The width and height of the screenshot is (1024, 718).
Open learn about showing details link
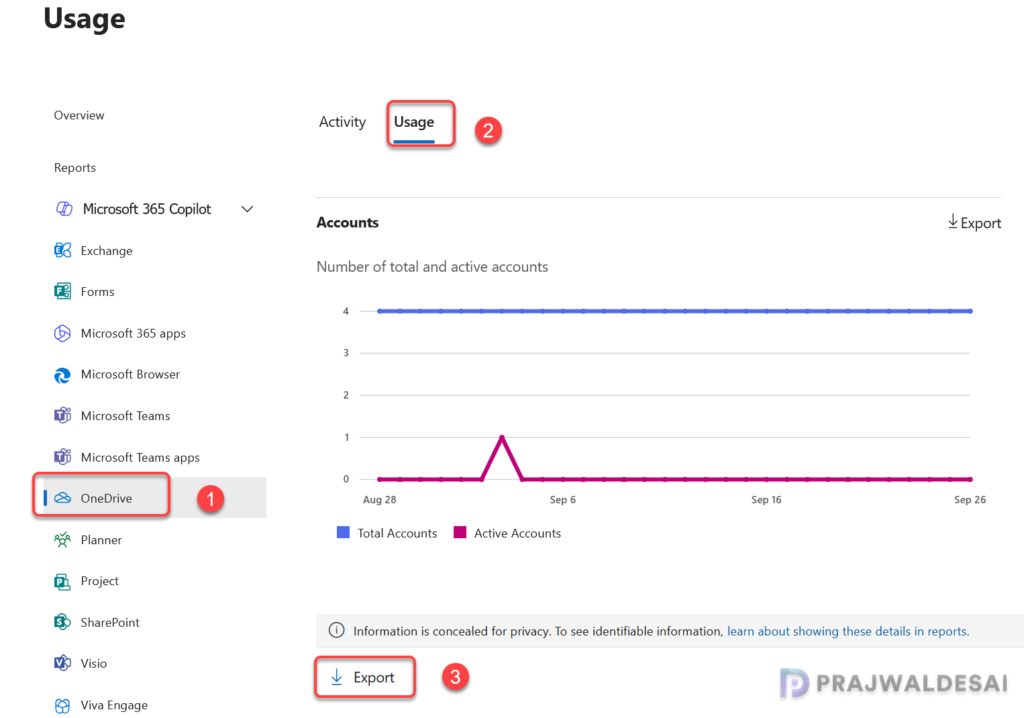(848, 631)
